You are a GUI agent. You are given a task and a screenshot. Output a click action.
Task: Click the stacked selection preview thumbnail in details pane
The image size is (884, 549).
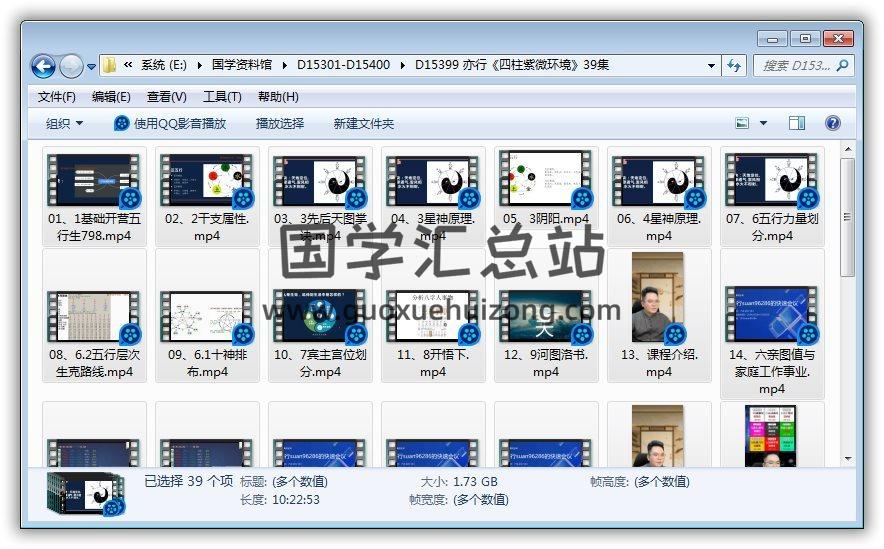86,494
